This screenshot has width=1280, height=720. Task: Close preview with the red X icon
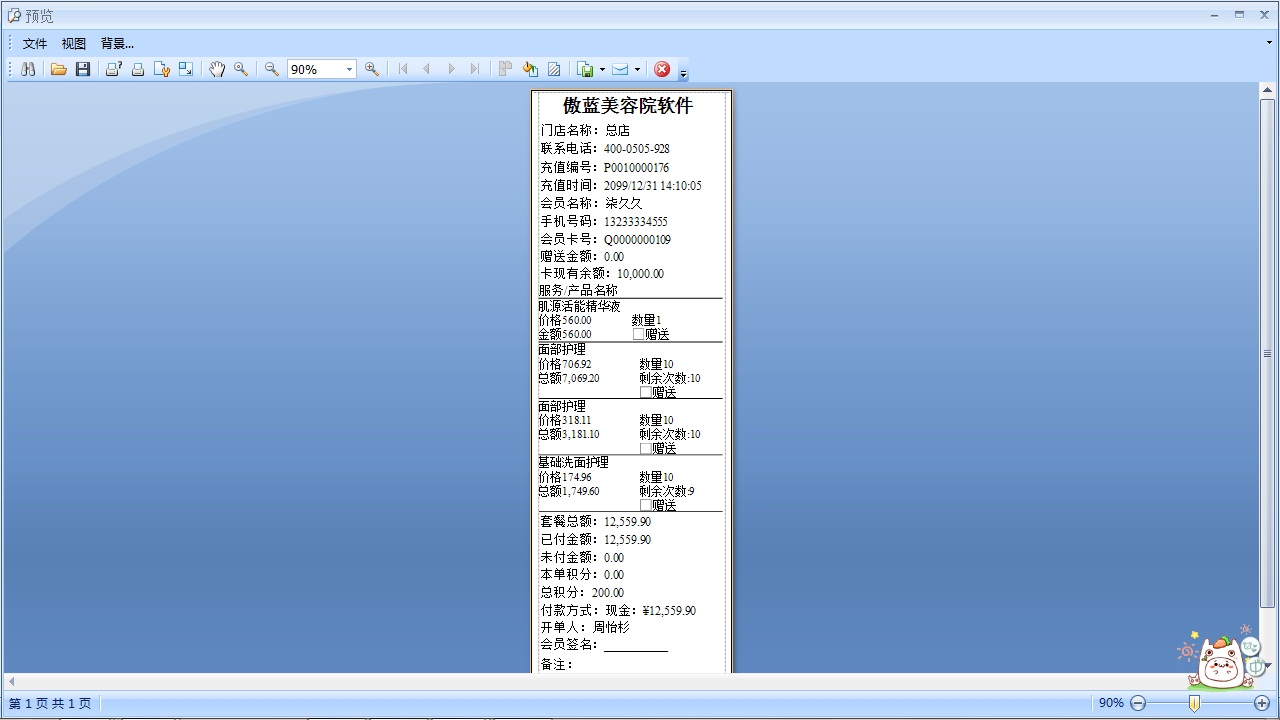[x=662, y=69]
